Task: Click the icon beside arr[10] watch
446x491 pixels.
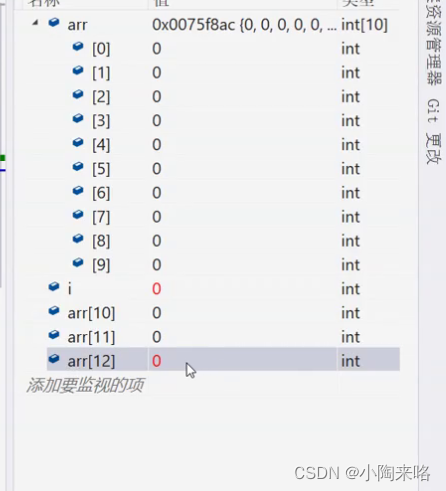Action: click(54, 311)
